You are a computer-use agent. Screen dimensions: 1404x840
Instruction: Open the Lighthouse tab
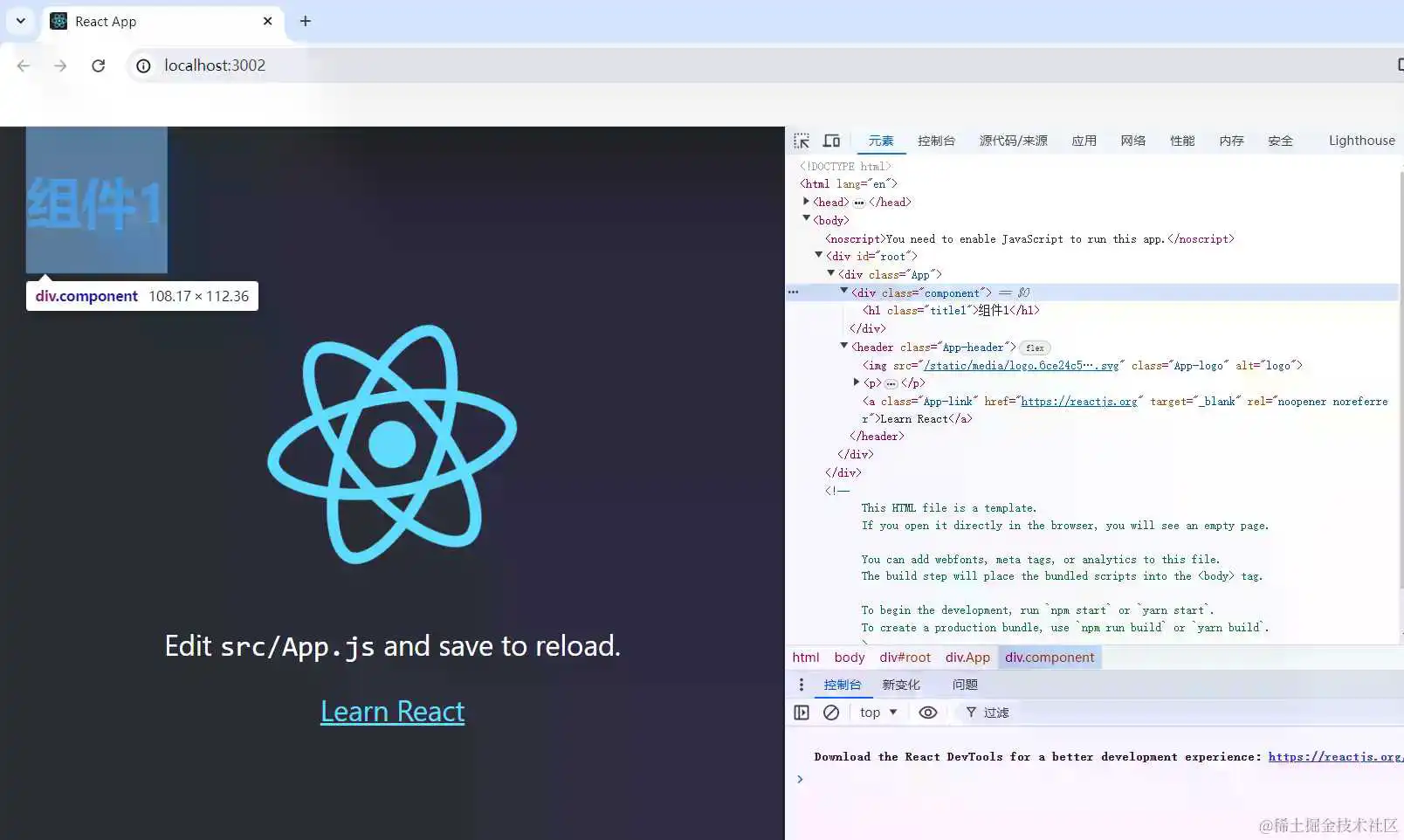point(1361,141)
